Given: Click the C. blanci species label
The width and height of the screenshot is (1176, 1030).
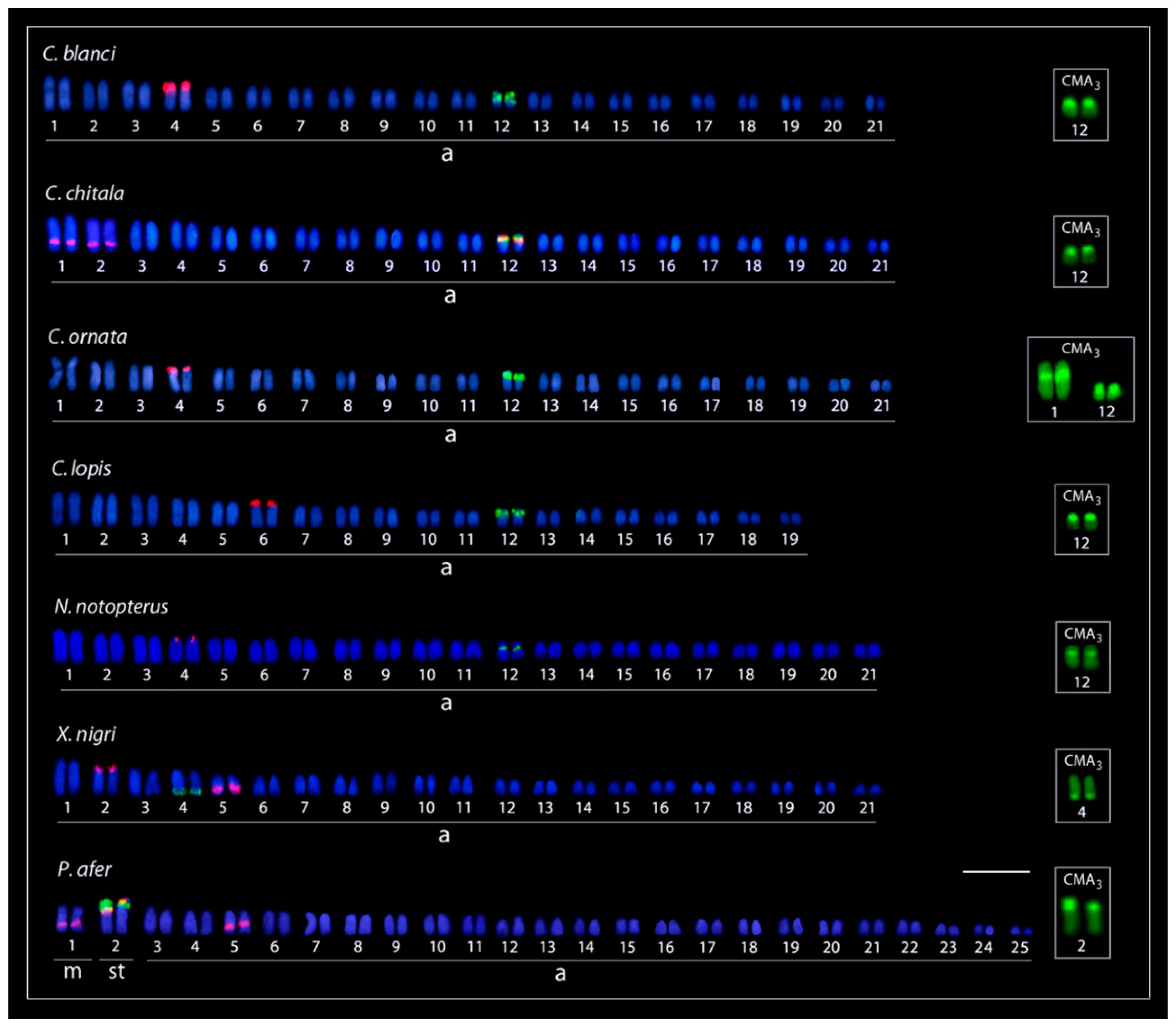Looking at the screenshot, I should point(79,54).
